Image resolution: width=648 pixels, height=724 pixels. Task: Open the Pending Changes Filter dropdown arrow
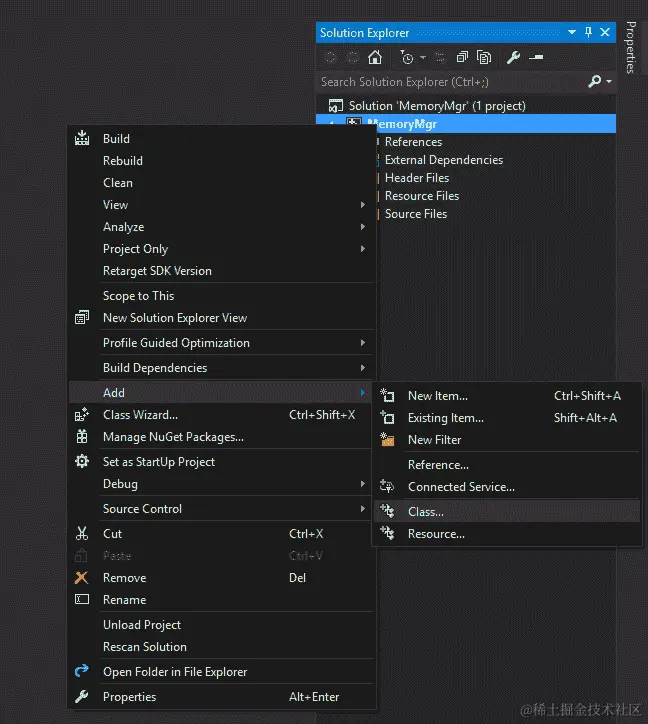423,57
